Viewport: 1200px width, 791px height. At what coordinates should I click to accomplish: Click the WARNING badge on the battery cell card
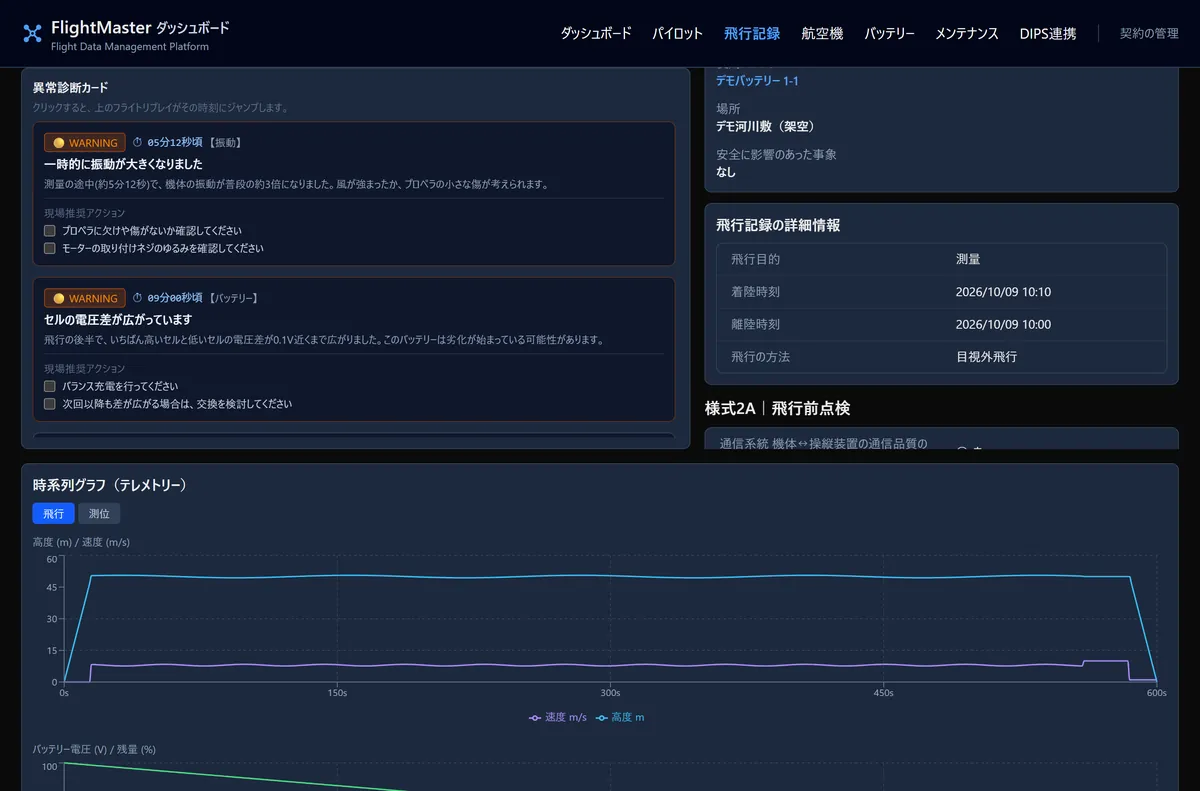pos(85,298)
